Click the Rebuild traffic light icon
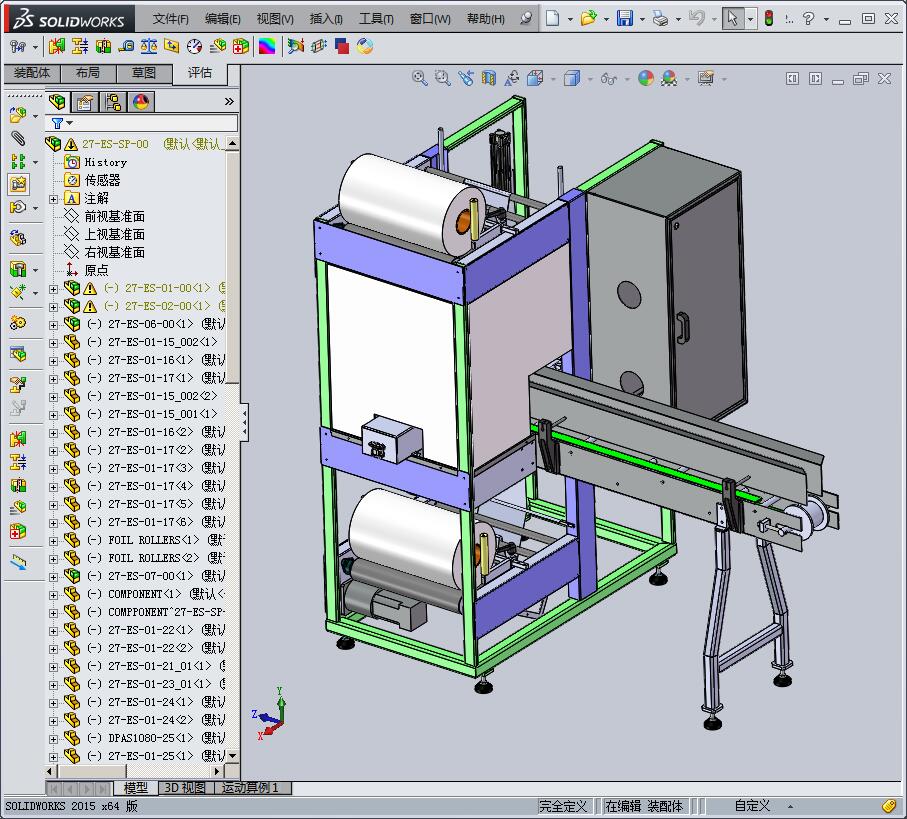Image resolution: width=907 pixels, height=819 pixels. [769, 19]
